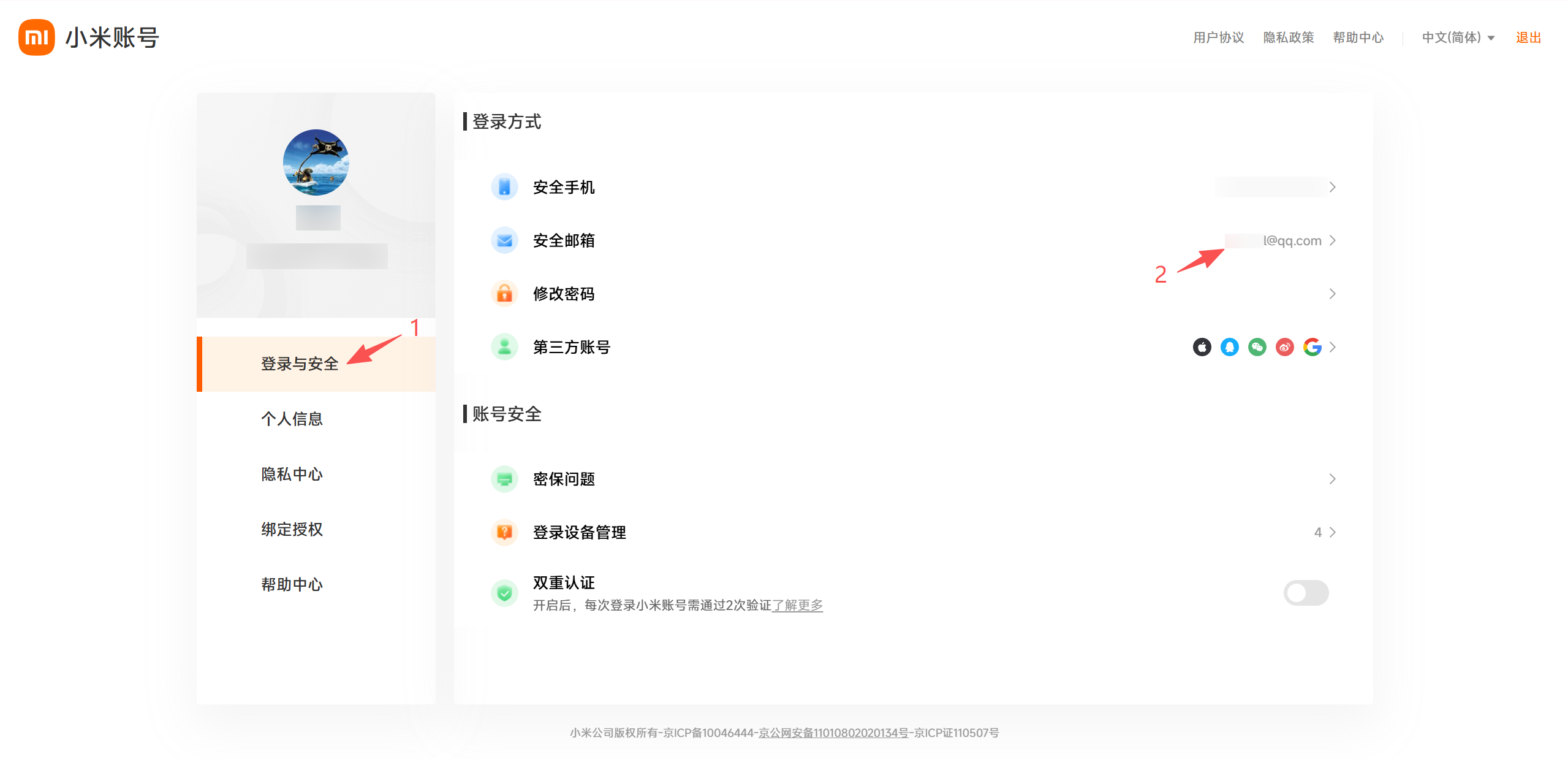This screenshot has width=1568, height=759.
Task: Open the 密保问题 settings arrow
Action: [1331, 479]
